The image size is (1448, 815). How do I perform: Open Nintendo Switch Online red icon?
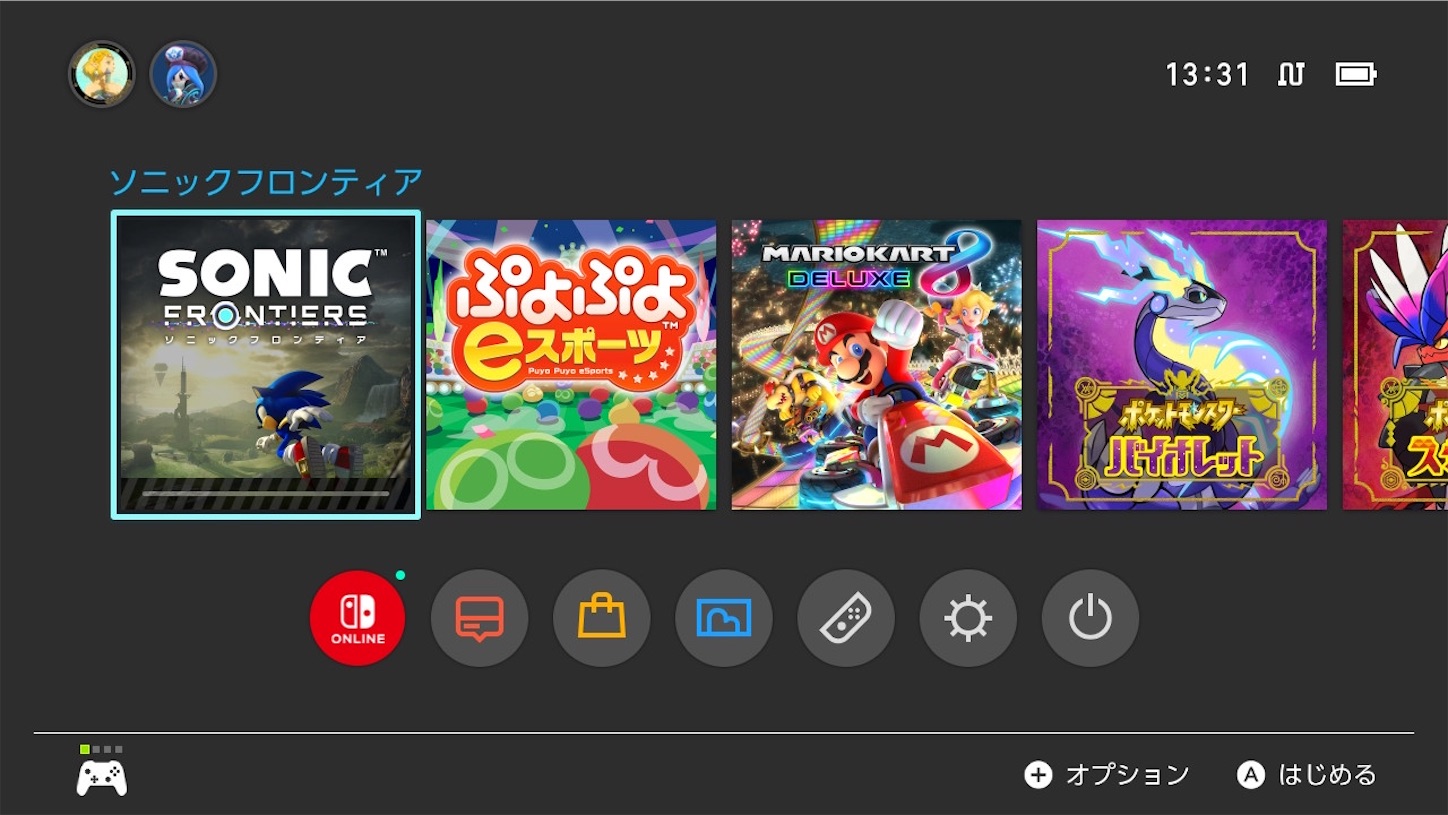point(358,618)
